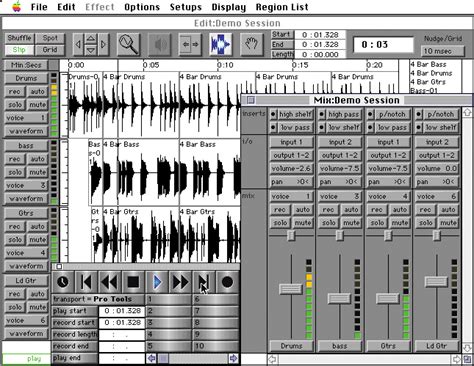The image size is (474, 366).
Task: Select the Zoomer magnifying glass tool
Action: click(x=128, y=44)
